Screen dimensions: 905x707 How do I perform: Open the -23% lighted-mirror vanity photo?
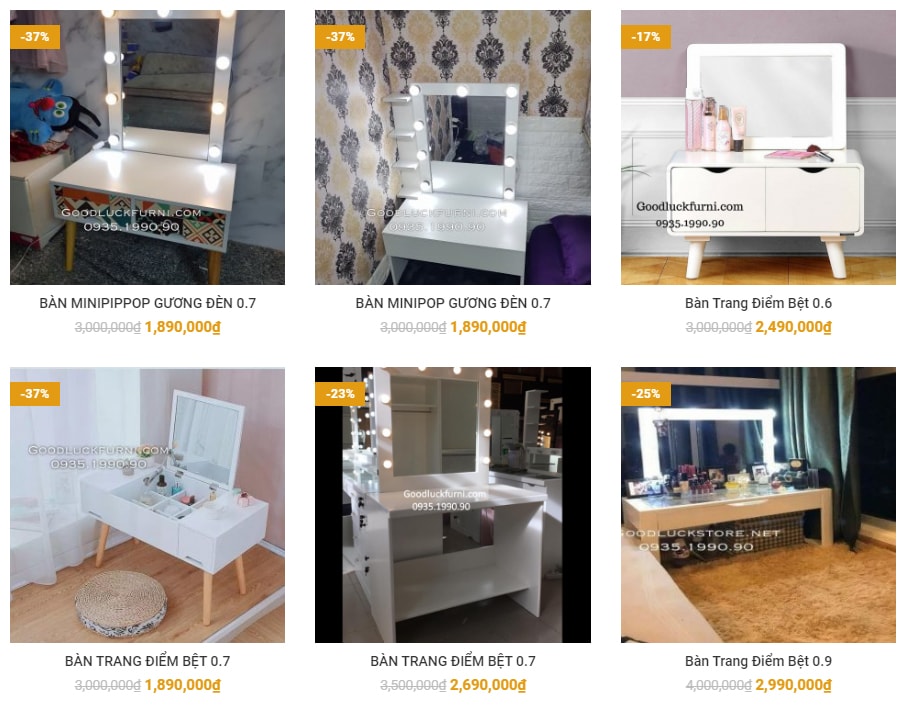pyautogui.click(x=452, y=504)
